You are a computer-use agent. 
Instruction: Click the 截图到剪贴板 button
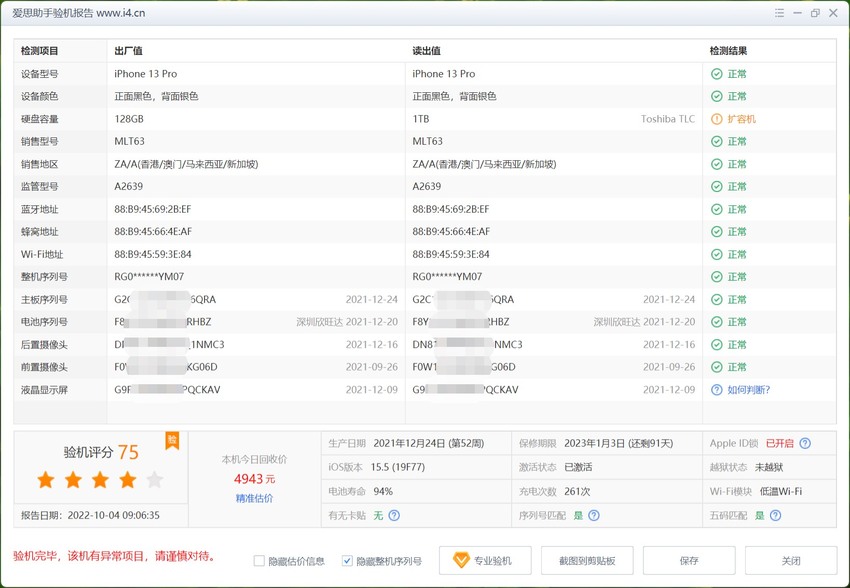[x=587, y=560]
